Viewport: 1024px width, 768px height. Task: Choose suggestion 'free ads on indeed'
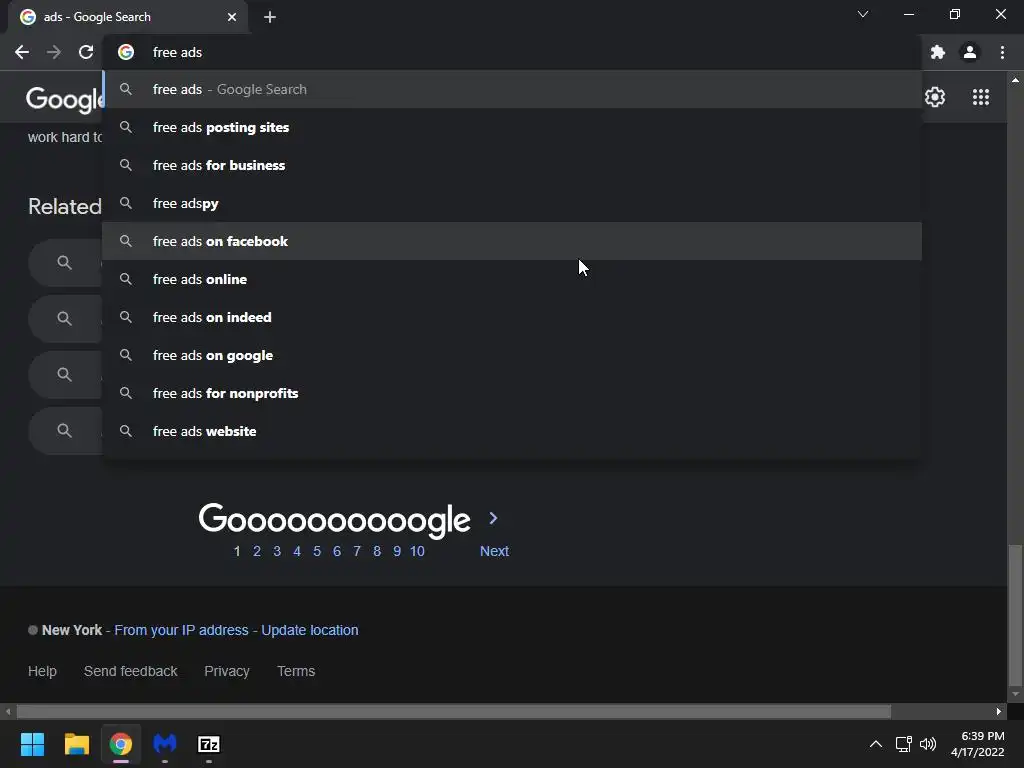click(512, 317)
